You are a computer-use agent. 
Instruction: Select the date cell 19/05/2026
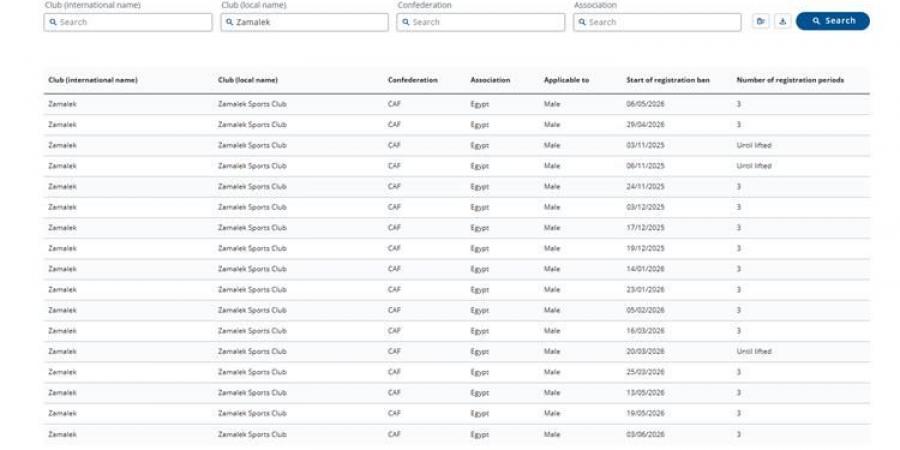click(645, 414)
